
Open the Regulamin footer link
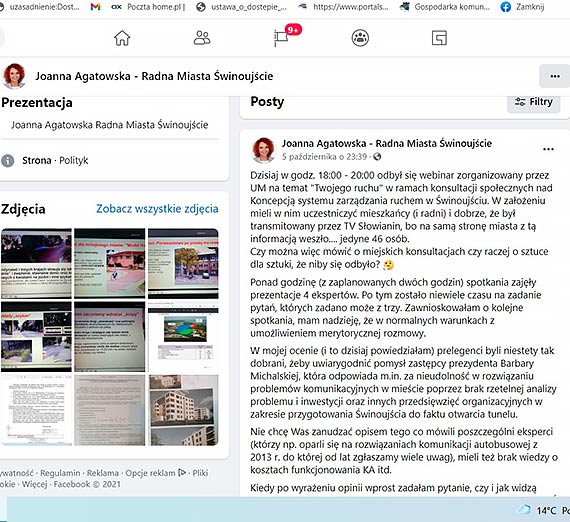60,473
